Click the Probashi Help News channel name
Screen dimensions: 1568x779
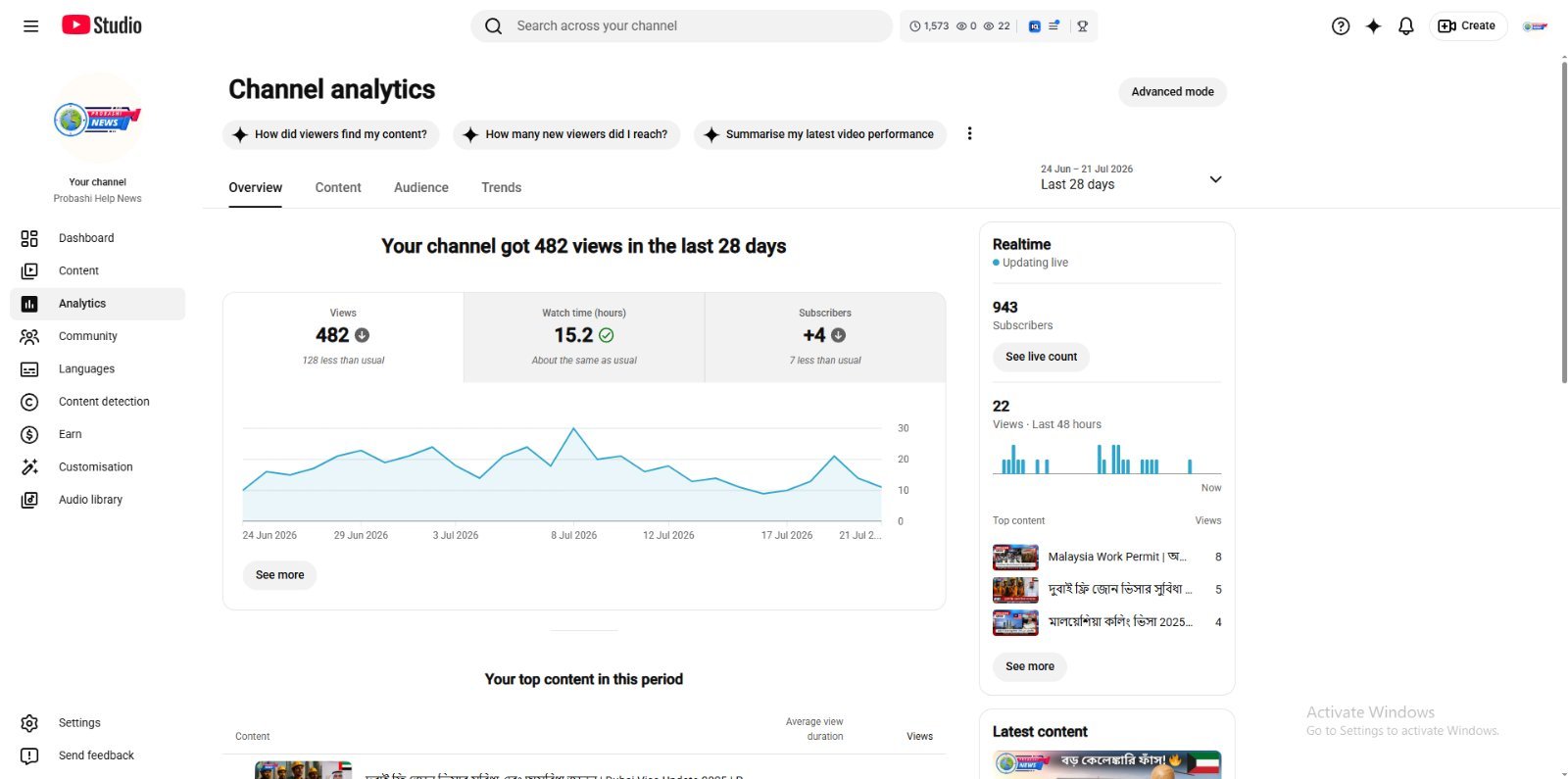[x=97, y=199]
